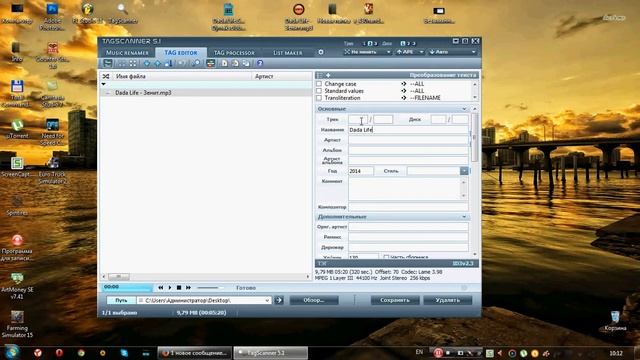640x360 pixels.
Task: Select Dada Life mp3 file row
Action: coord(206,93)
